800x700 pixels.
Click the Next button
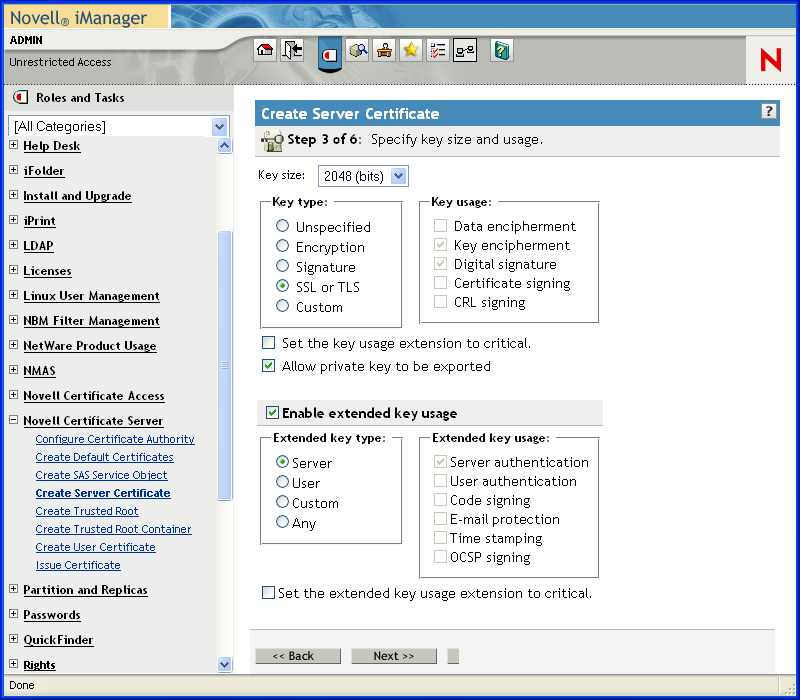click(394, 656)
